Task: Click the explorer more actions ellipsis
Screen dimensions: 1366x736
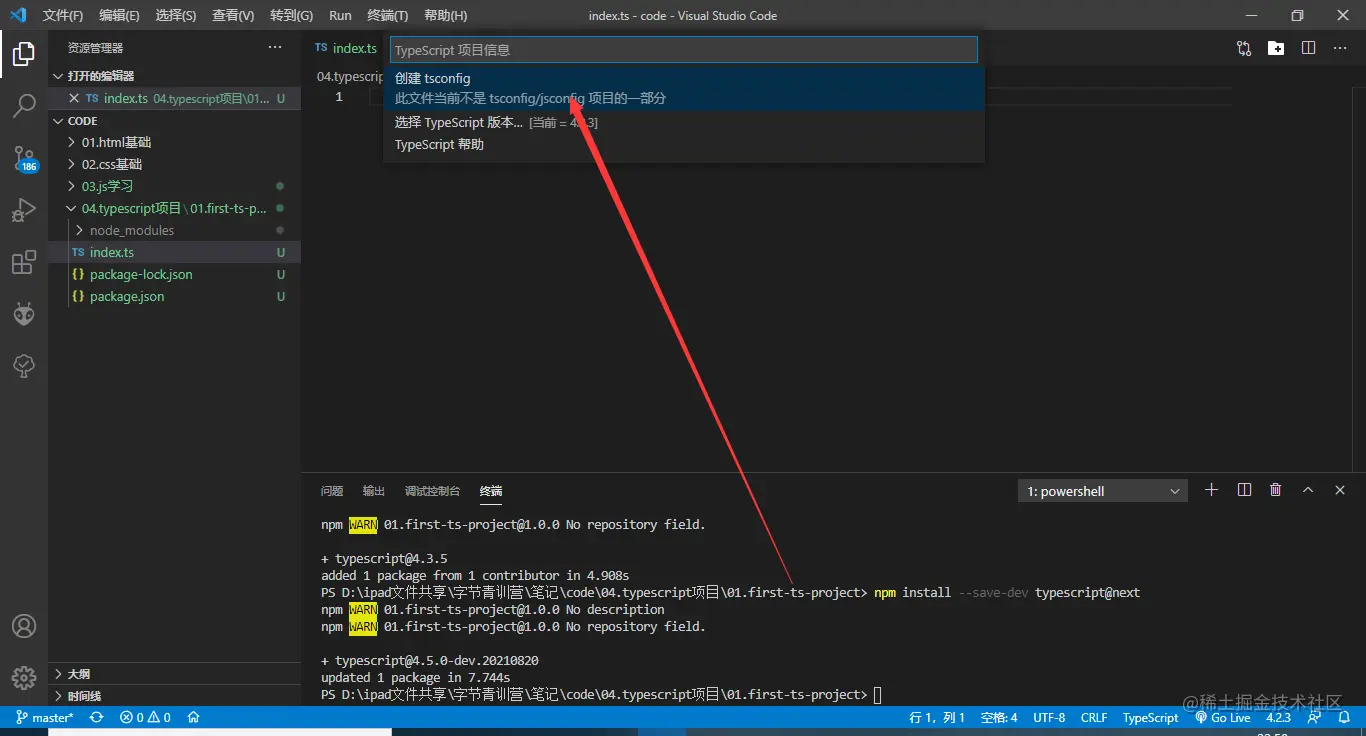Action: (275, 47)
